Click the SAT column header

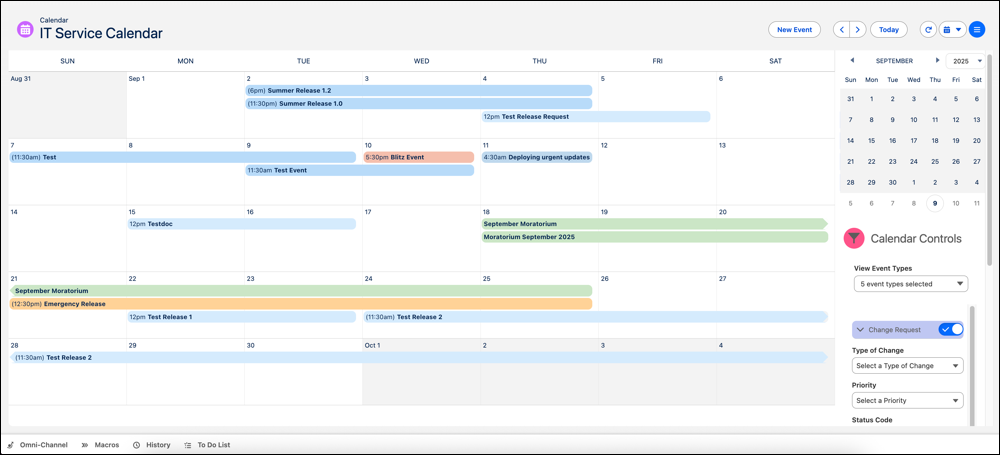click(x=776, y=61)
